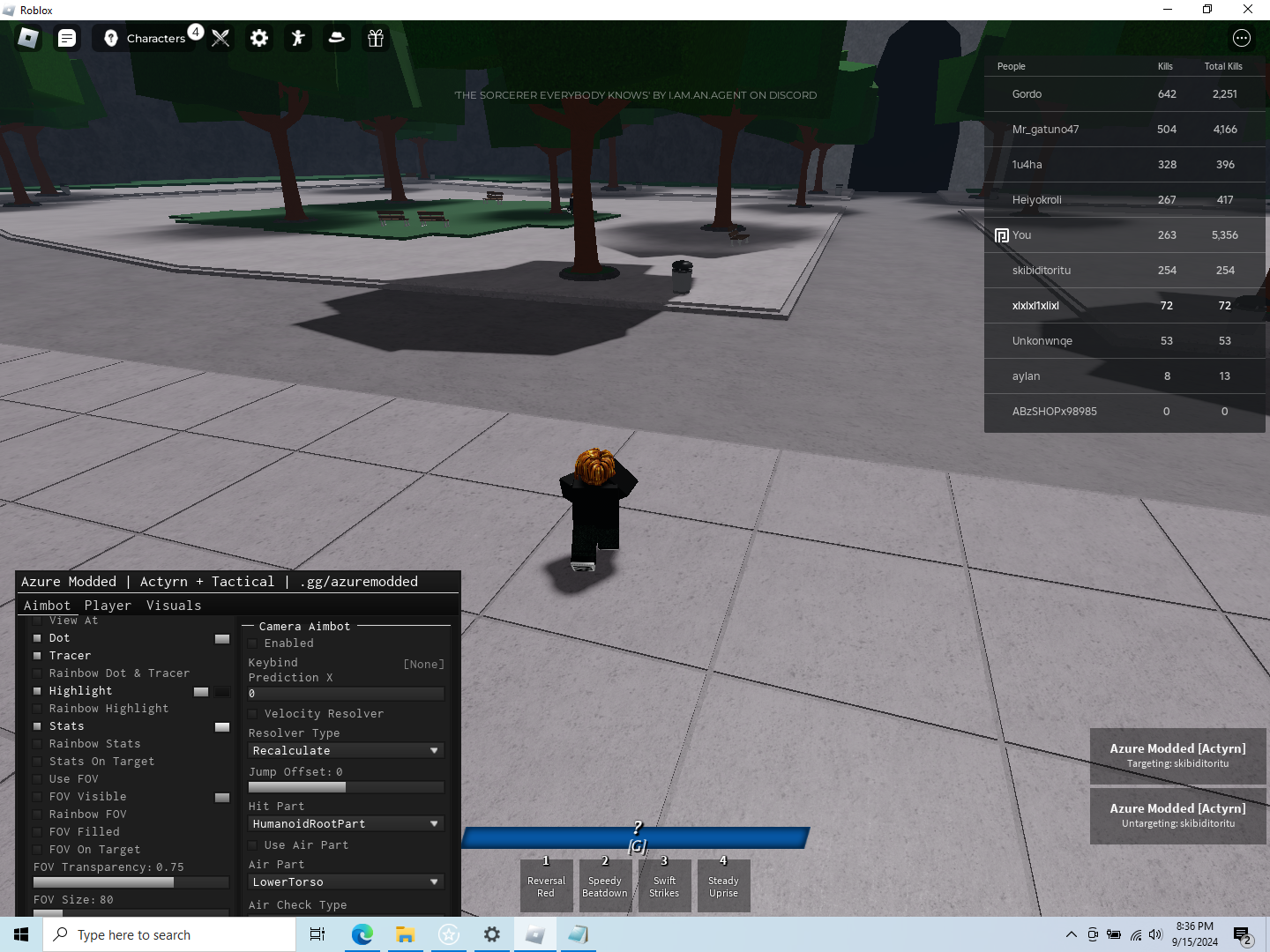Open the chat bubble icon
Image resolution: width=1270 pixels, height=952 pixels.
tap(67, 38)
